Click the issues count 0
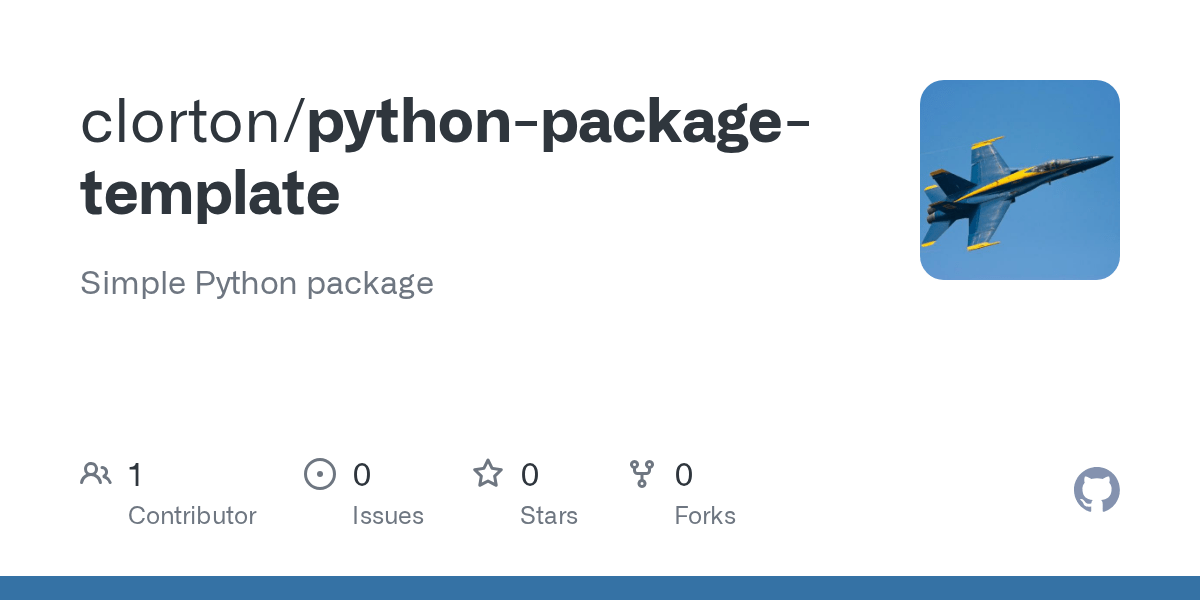 pos(362,475)
